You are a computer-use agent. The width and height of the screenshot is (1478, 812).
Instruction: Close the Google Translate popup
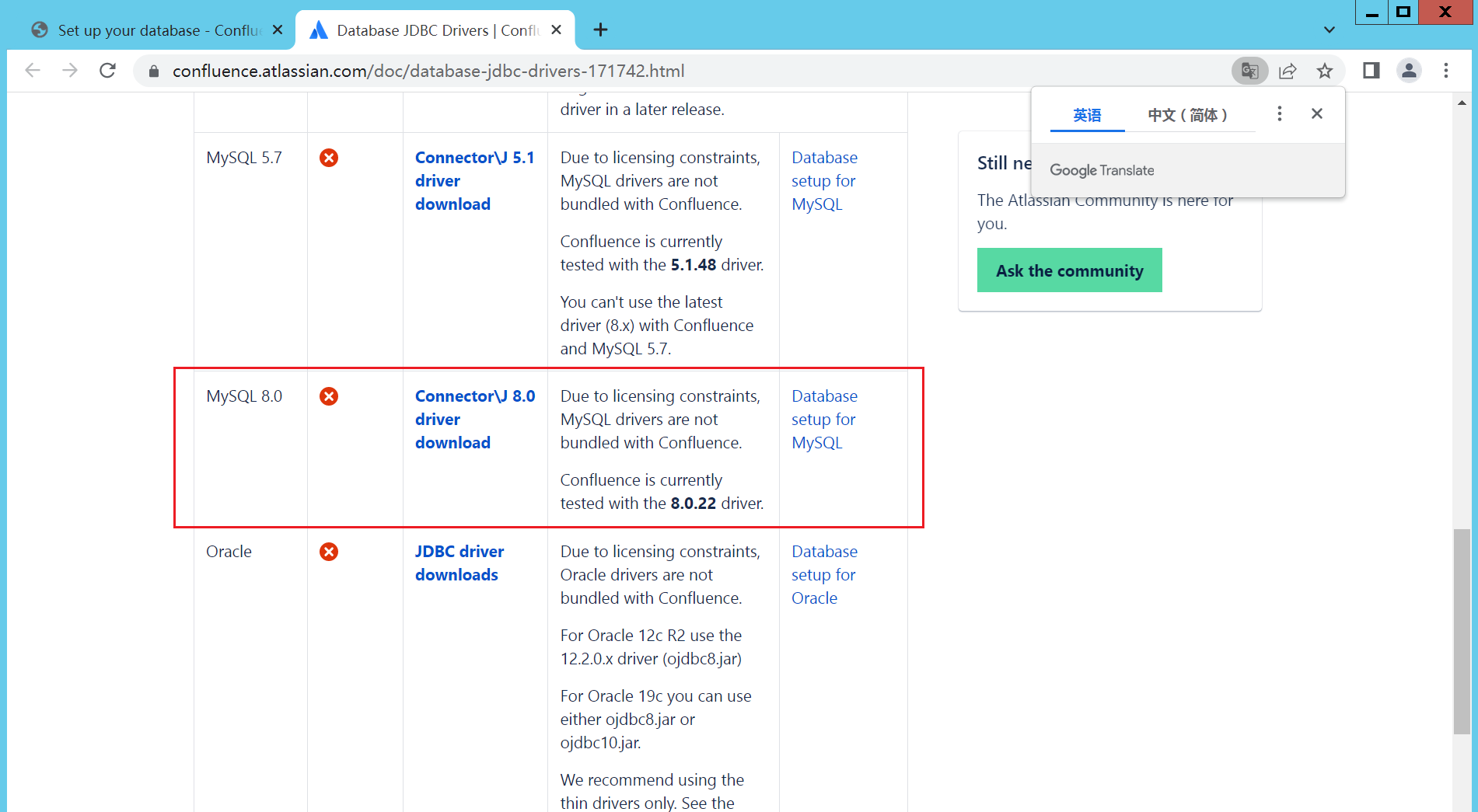pos(1317,113)
